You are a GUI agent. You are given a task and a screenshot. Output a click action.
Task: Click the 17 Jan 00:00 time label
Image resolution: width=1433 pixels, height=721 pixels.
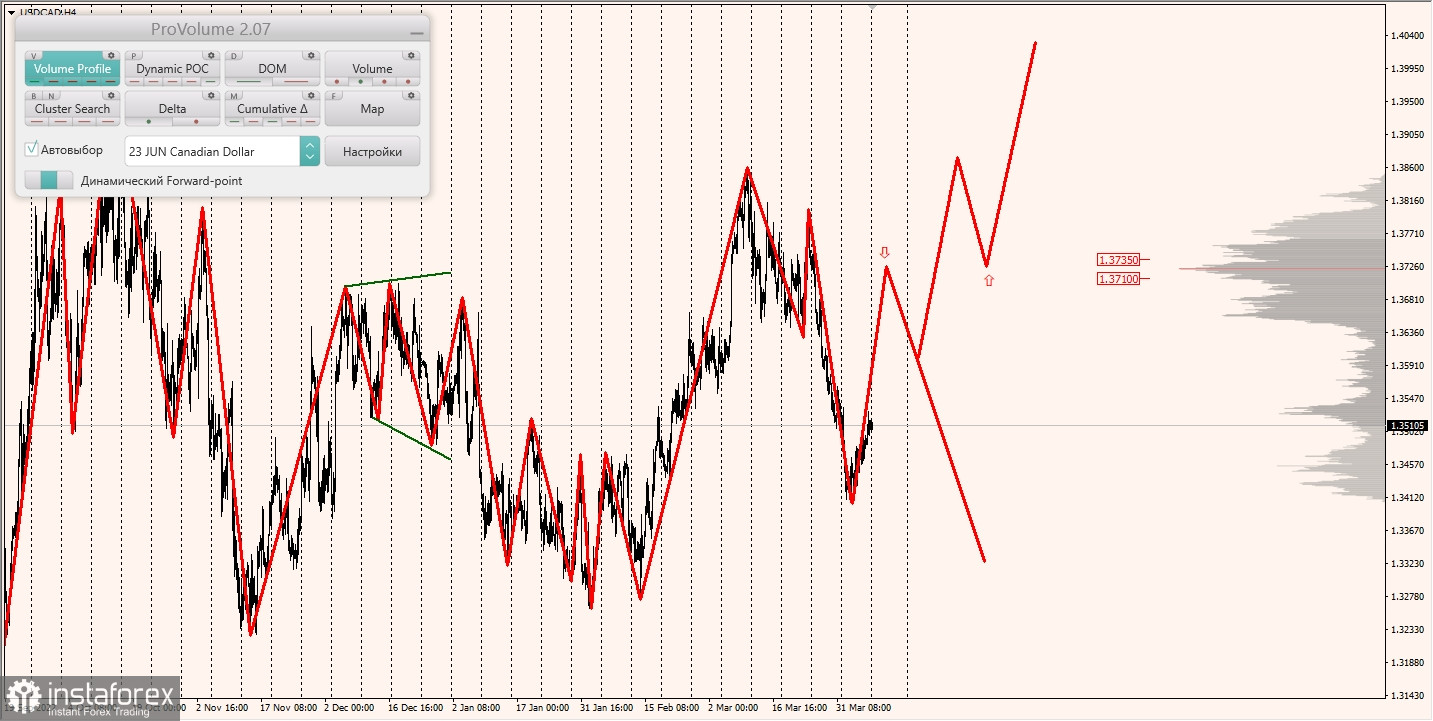[x=543, y=707]
